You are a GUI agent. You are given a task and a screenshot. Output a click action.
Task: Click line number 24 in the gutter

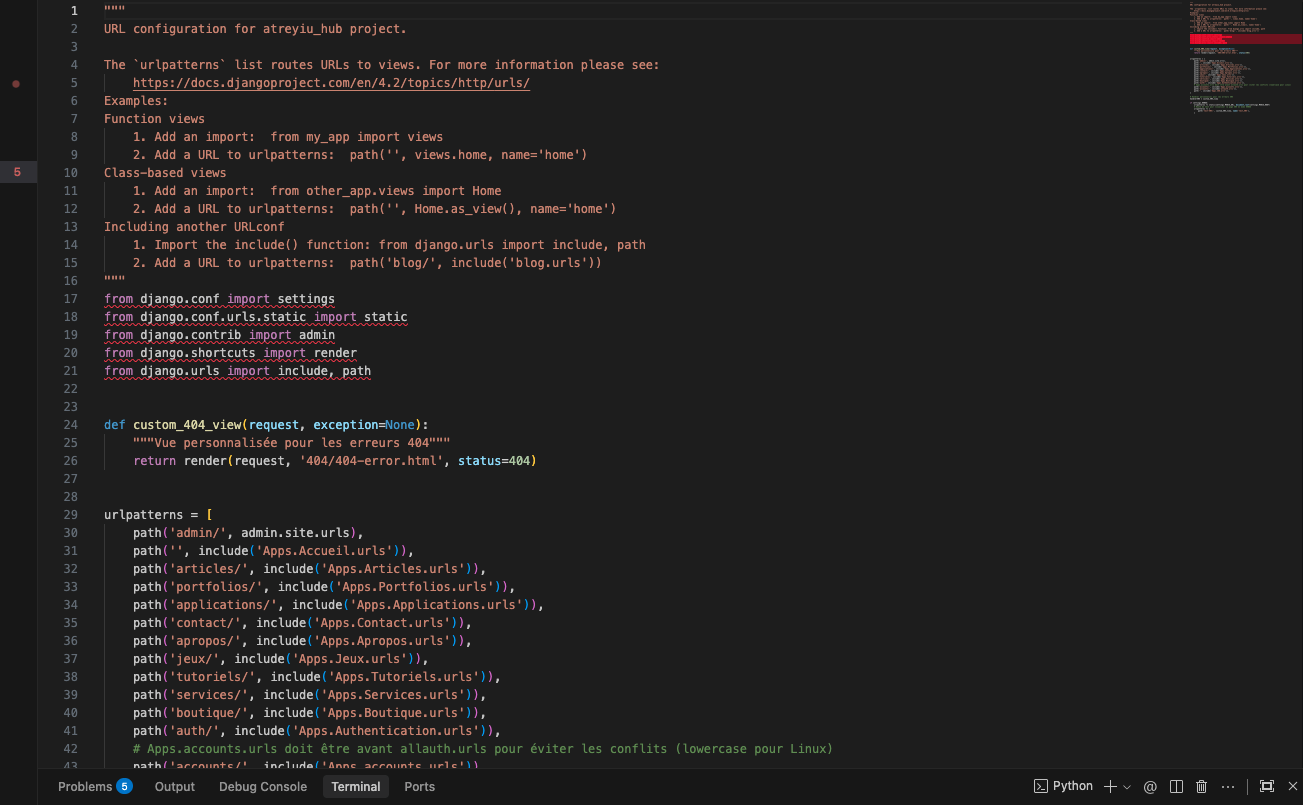[71, 425]
